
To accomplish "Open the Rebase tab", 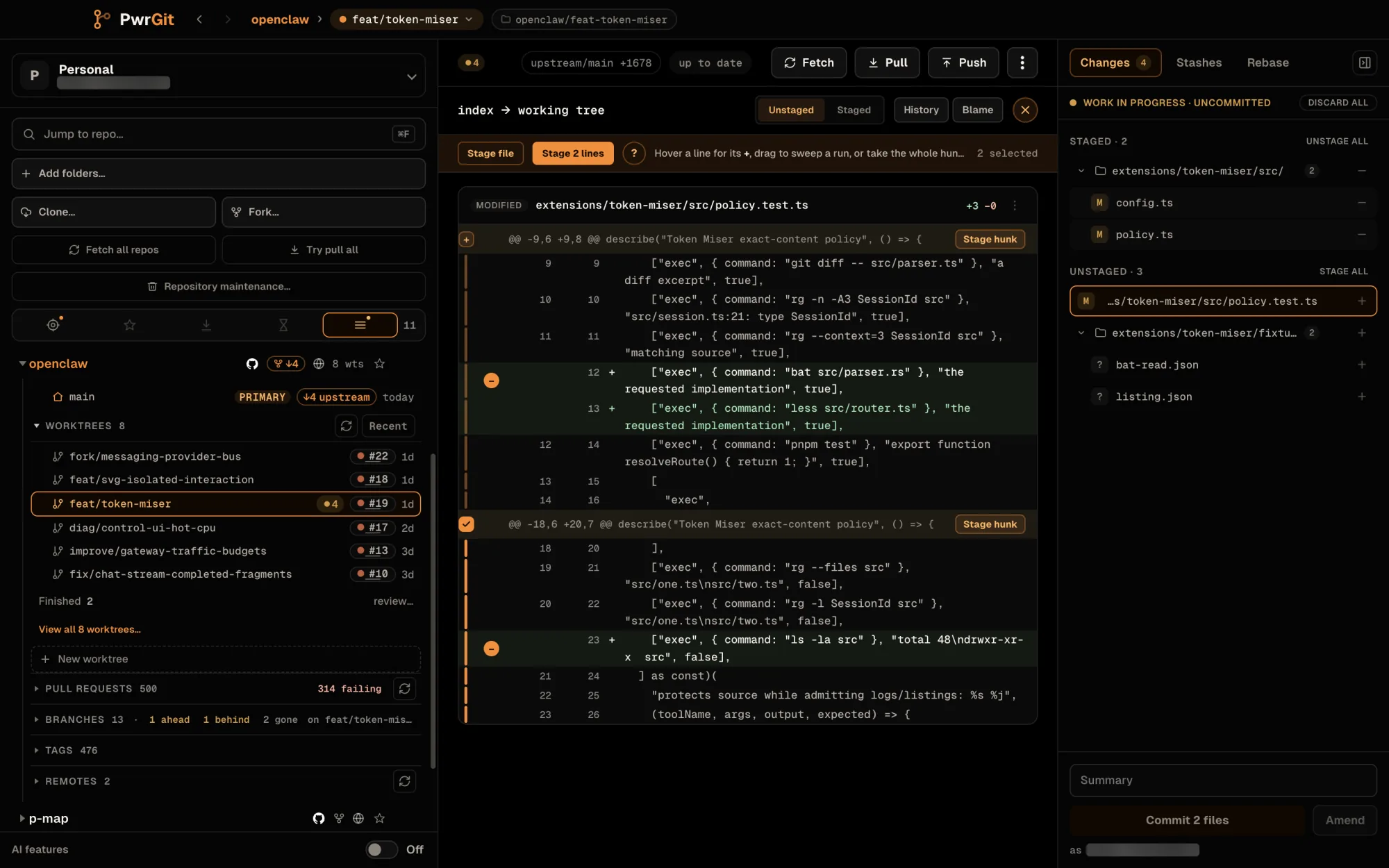I will coord(1267,62).
